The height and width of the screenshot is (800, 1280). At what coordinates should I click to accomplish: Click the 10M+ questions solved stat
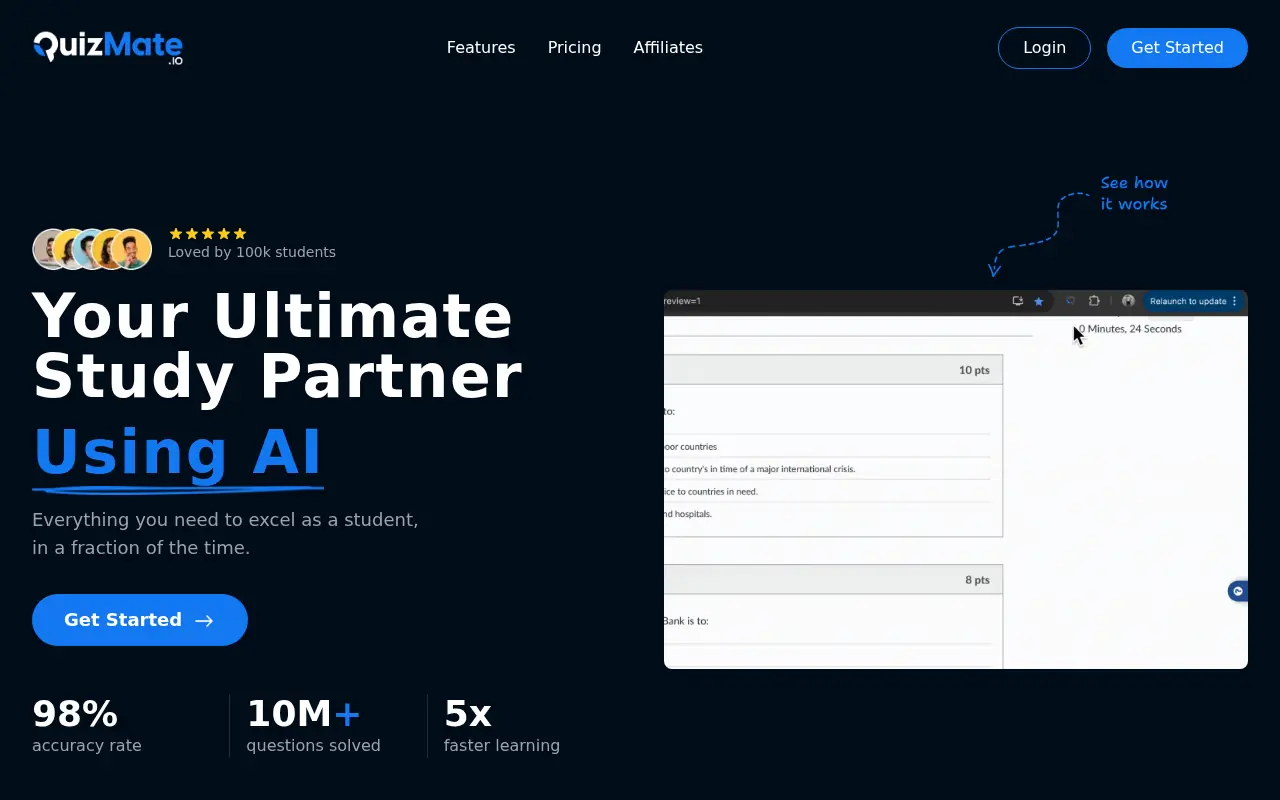[313, 726]
